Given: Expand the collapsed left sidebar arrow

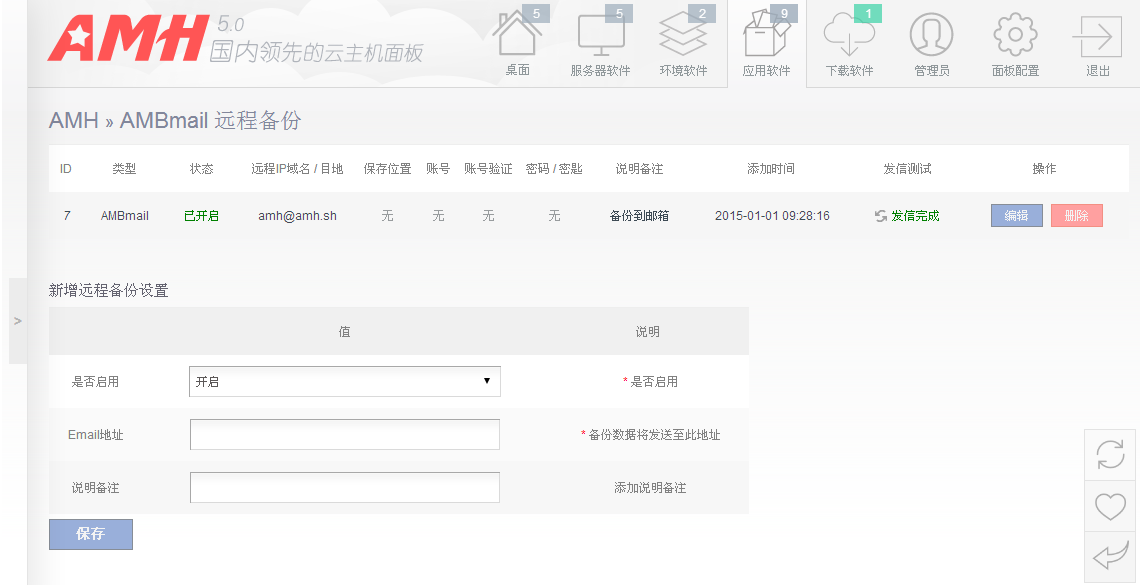Looking at the screenshot, I should (x=18, y=321).
